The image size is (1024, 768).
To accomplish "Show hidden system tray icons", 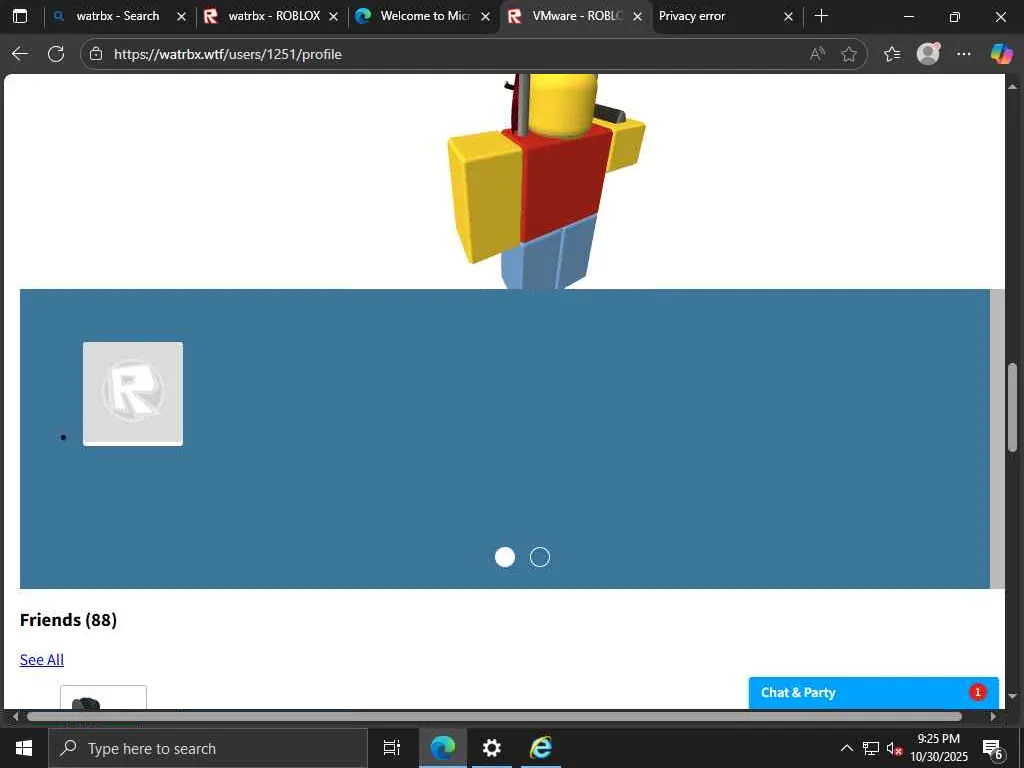I will [x=846, y=748].
